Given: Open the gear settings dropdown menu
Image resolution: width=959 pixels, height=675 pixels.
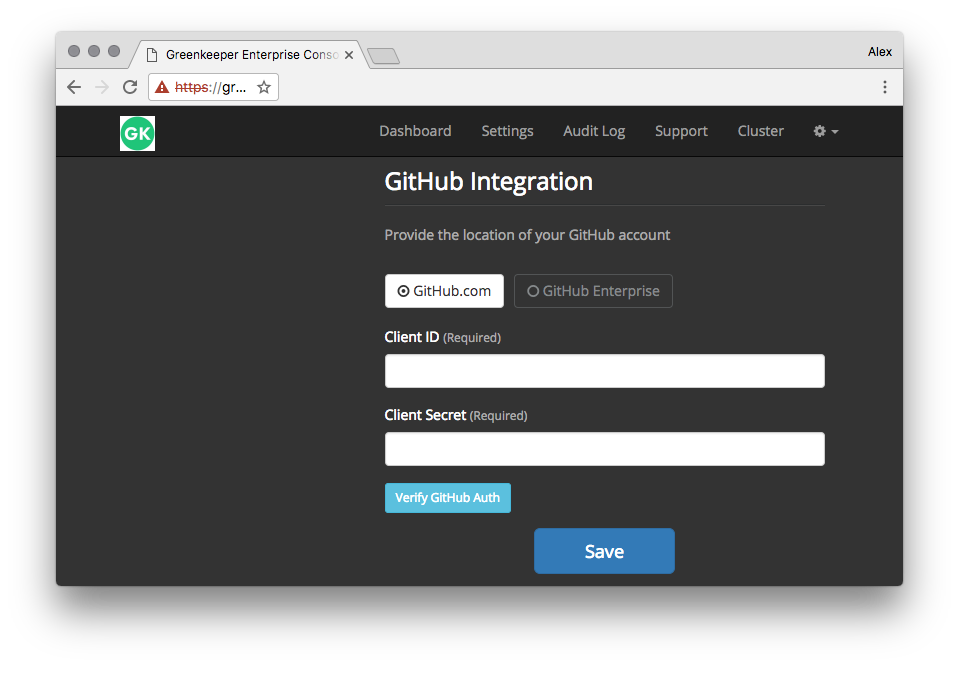Looking at the screenshot, I should click(826, 131).
